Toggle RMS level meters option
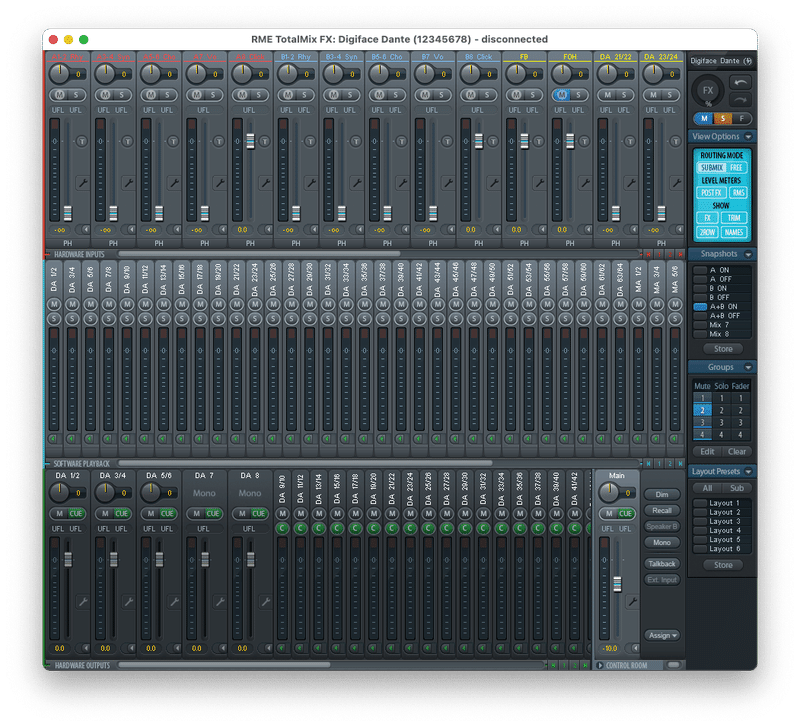 pos(738,193)
